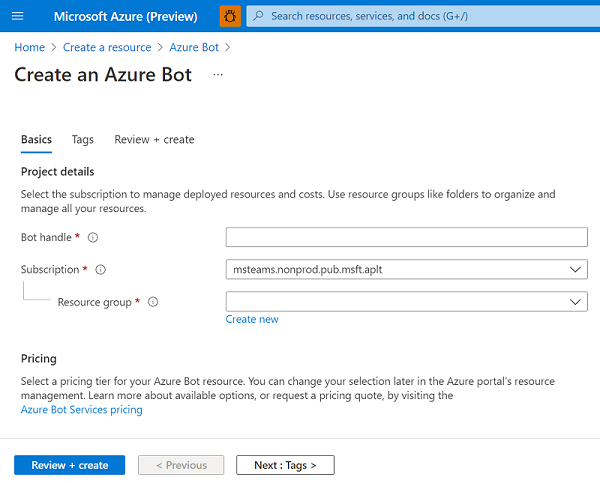Show the Subscription info icon
This screenshot has width=600, height=483.
tap(101, 270)
